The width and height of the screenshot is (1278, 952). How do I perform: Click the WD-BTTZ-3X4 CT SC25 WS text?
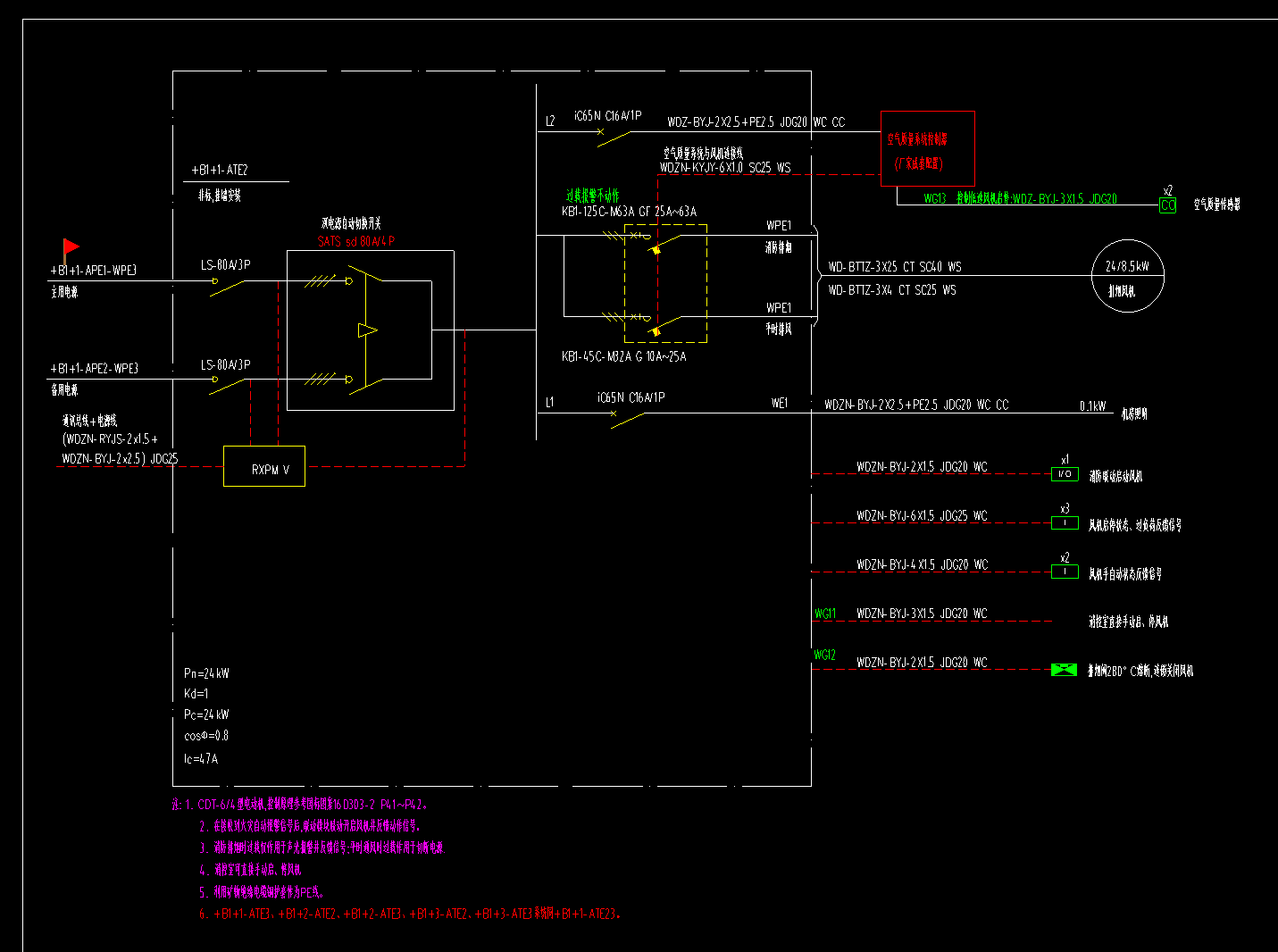click(892, 290)
